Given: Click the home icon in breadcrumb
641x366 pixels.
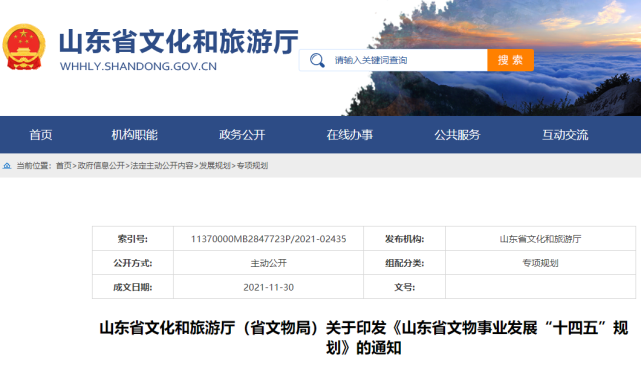Looking at the screenshot, I should click(x=7, y=166).
